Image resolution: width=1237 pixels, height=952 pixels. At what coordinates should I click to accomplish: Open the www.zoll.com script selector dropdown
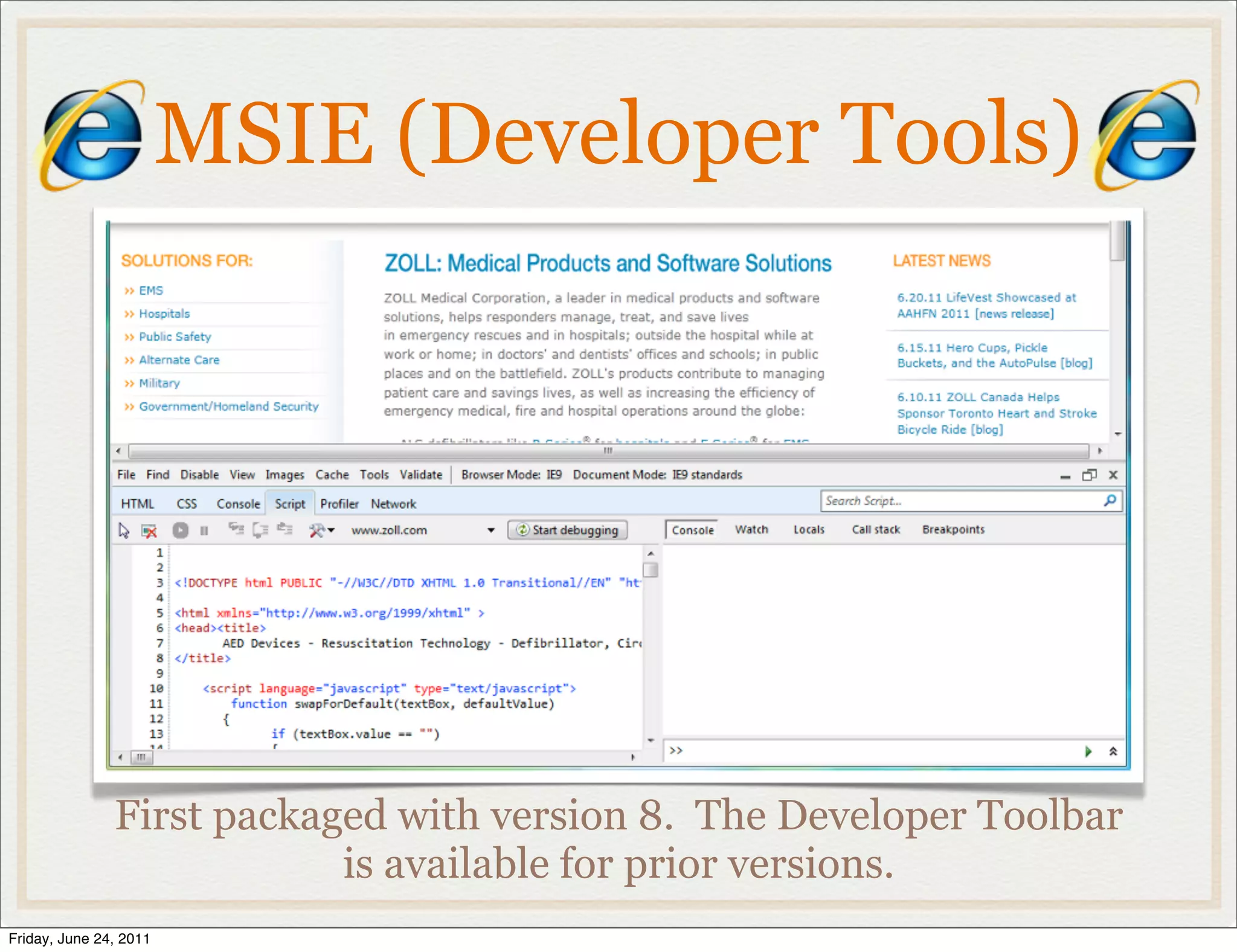423,530
